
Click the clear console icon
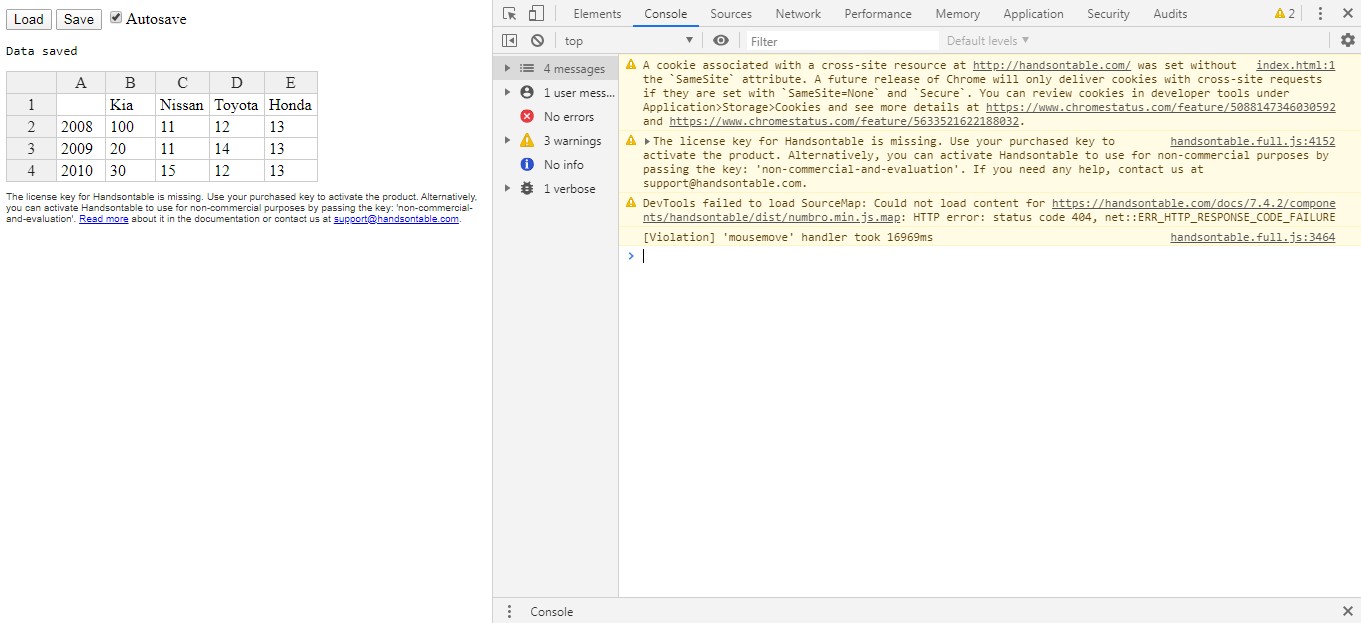pyautogui.click(x=537, y=41)
